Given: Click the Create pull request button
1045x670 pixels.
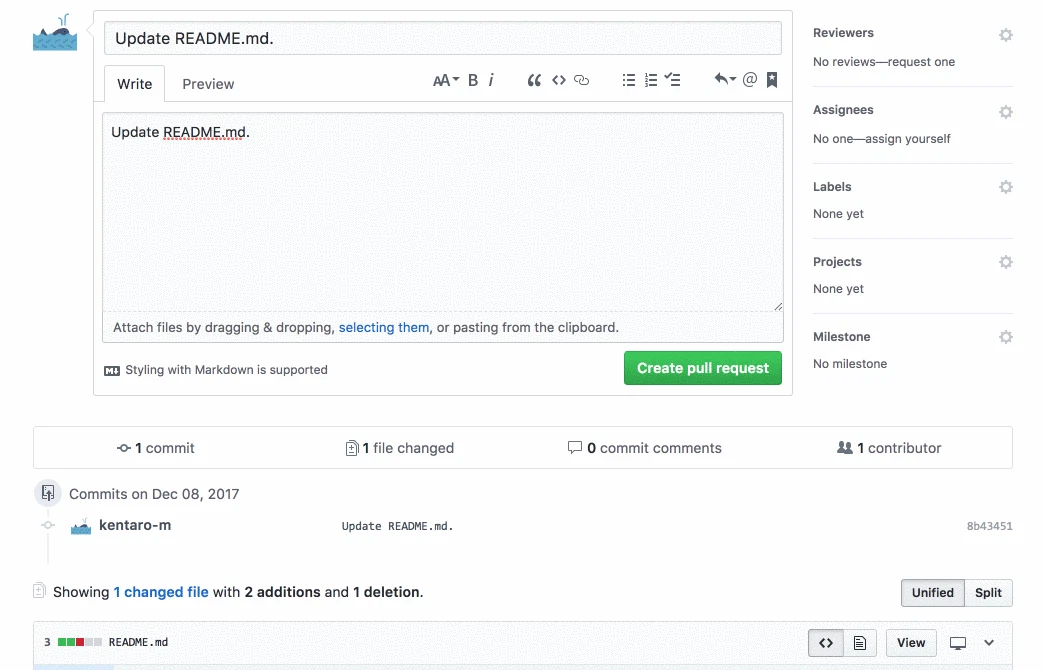Looking at the screenshot, I should pos(702,368).
